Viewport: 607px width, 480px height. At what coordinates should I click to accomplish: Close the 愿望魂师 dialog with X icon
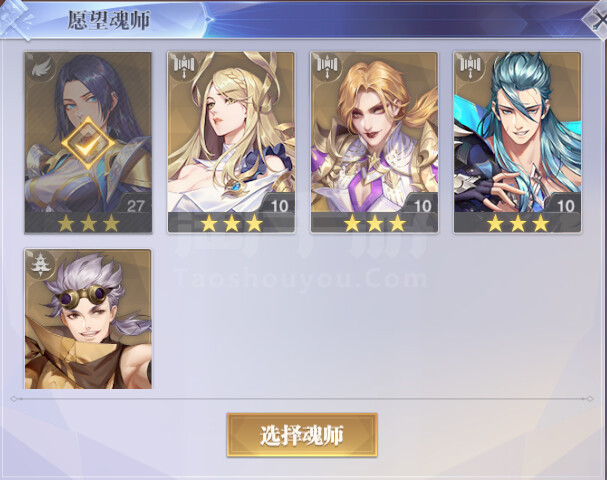[597, 20]
